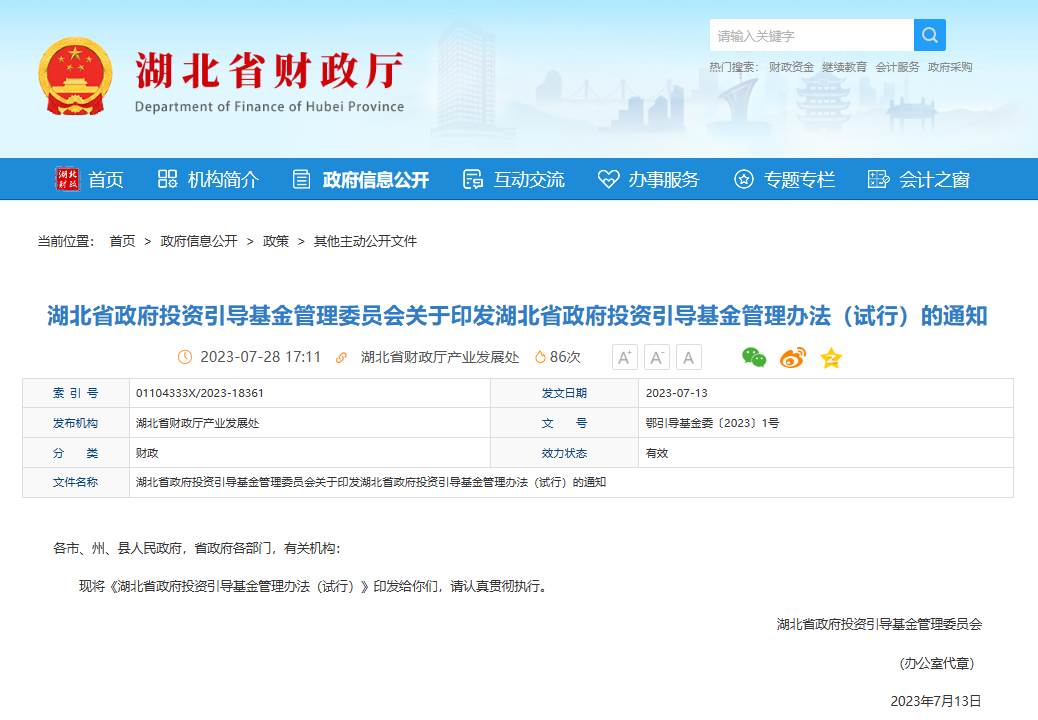This screenshot has height=720, width=1038.
Task: Open the 专题专栏 menu item
Action: pyautogui.click(x=799, y=179)
